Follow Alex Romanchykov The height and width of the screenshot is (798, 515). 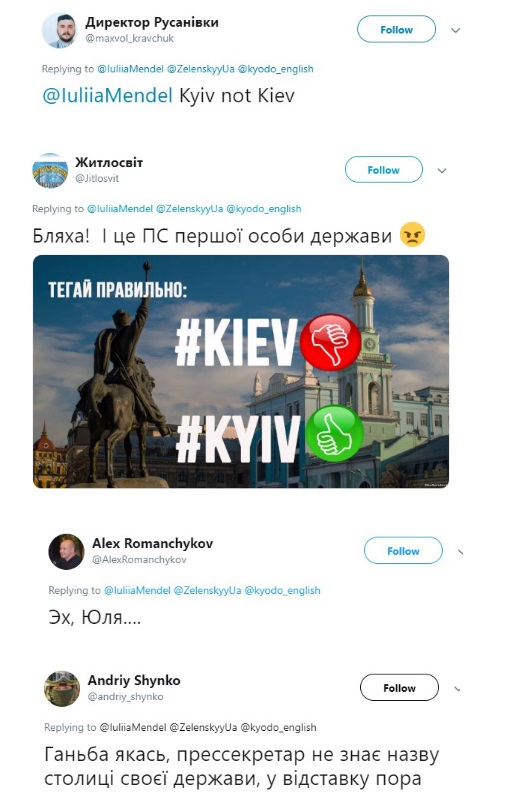(x=403, y=551)
